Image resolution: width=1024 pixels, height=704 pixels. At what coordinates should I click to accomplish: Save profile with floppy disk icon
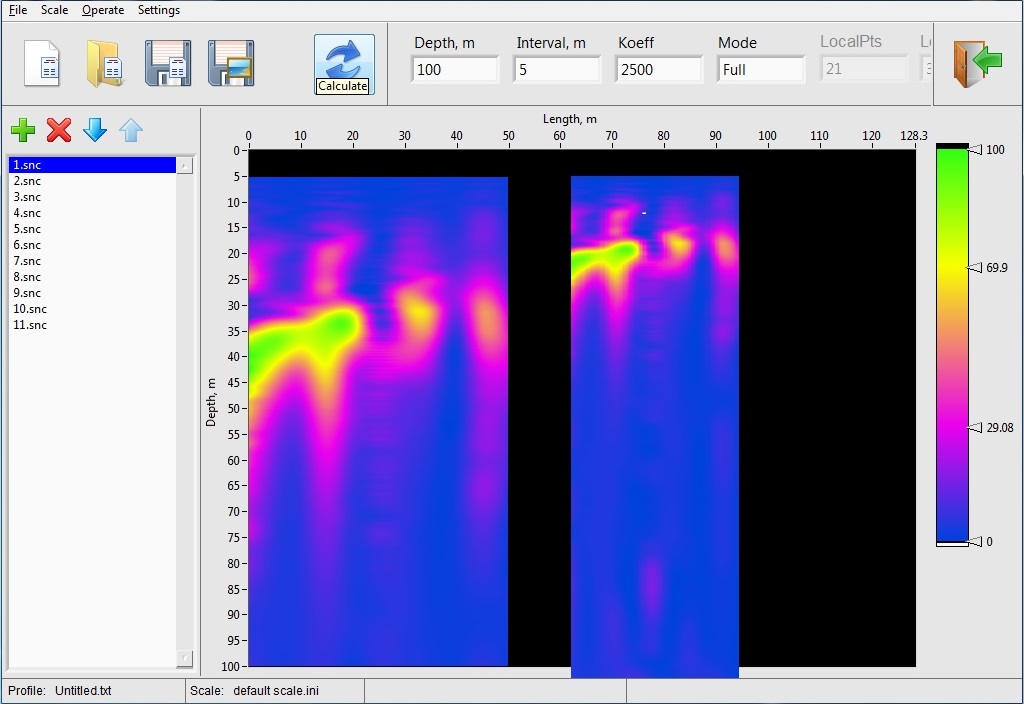(x=168, y=63)
